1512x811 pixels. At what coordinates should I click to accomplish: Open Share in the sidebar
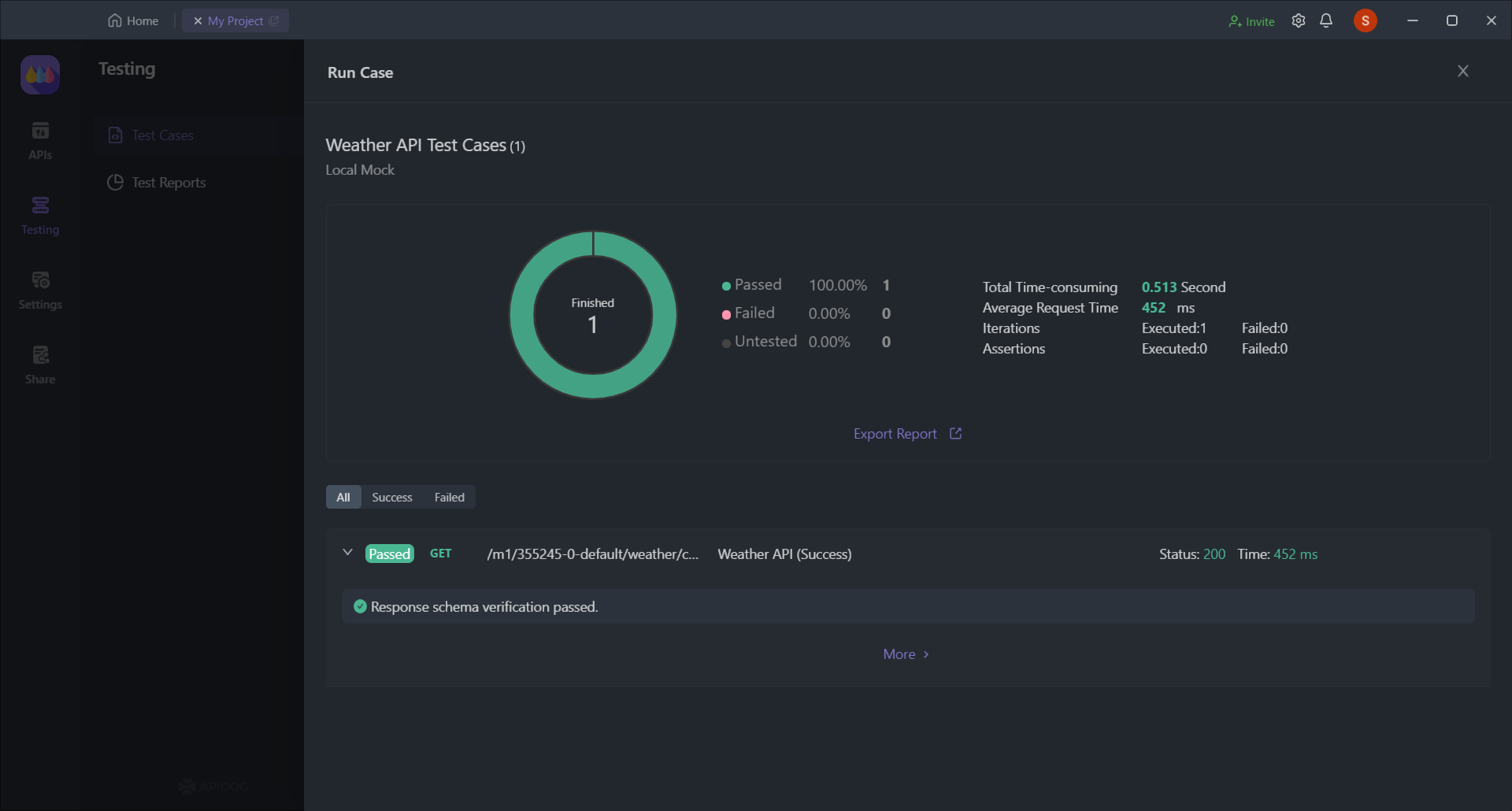point(40,365)
